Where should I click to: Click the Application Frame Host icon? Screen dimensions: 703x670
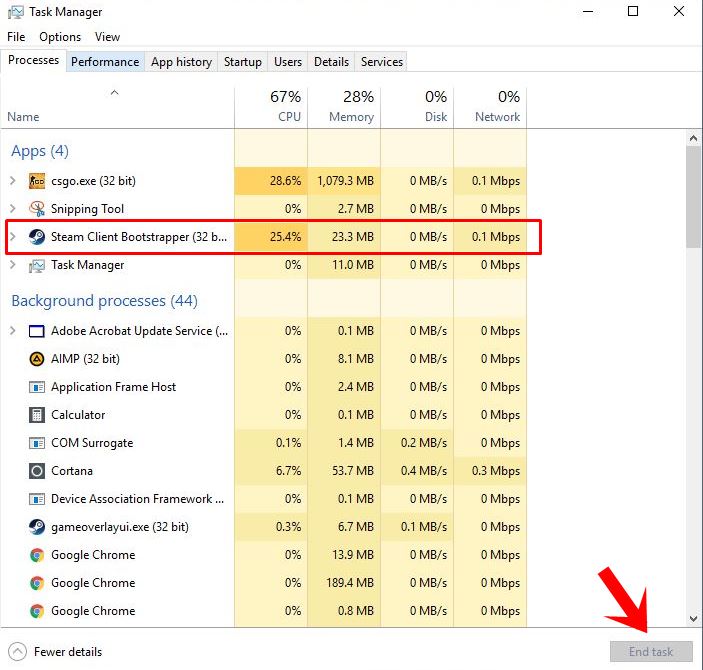[37, 387]
